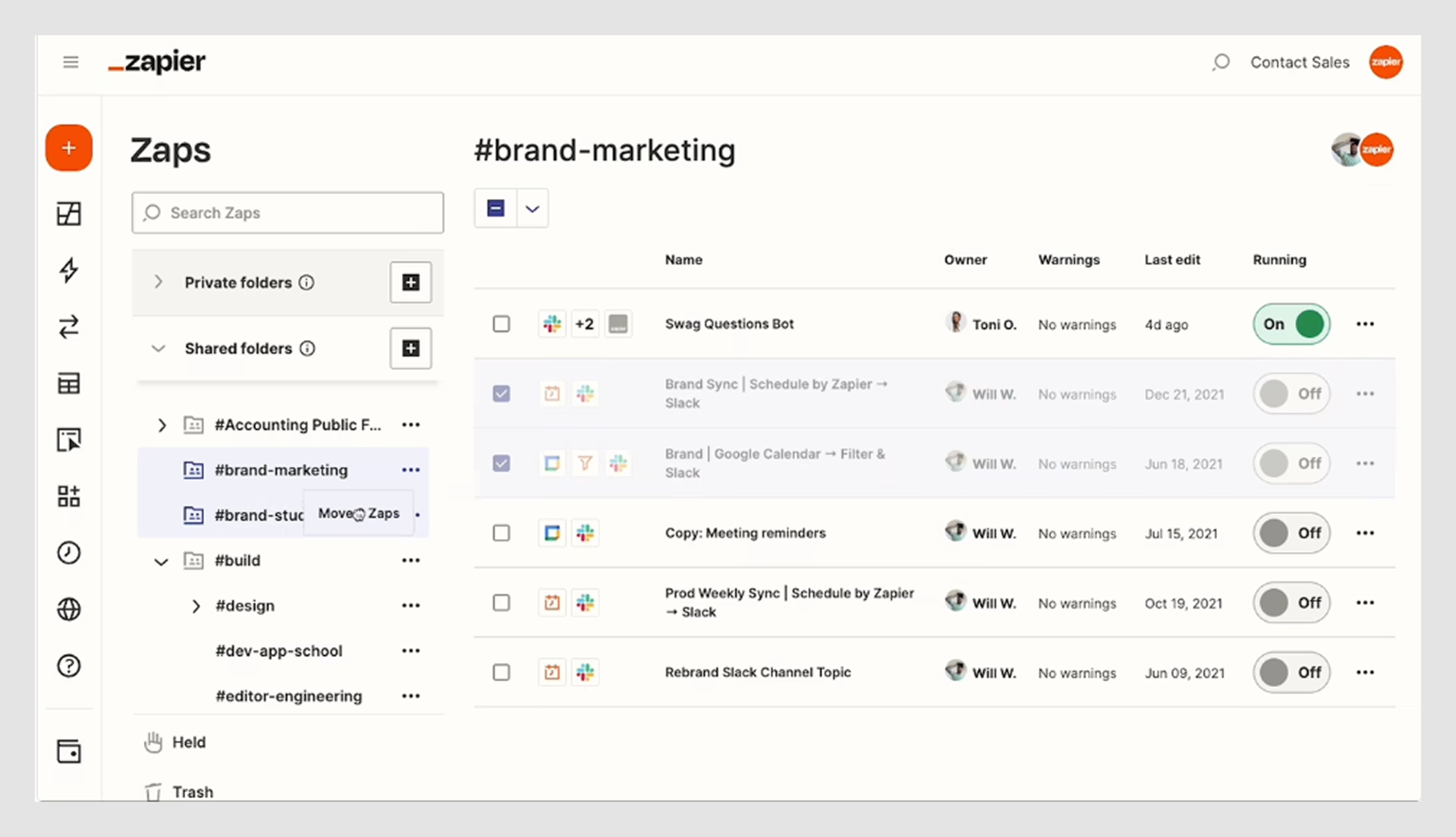Open Interfaces sidebar icon
1456x837 pixels.
point(69,440)
